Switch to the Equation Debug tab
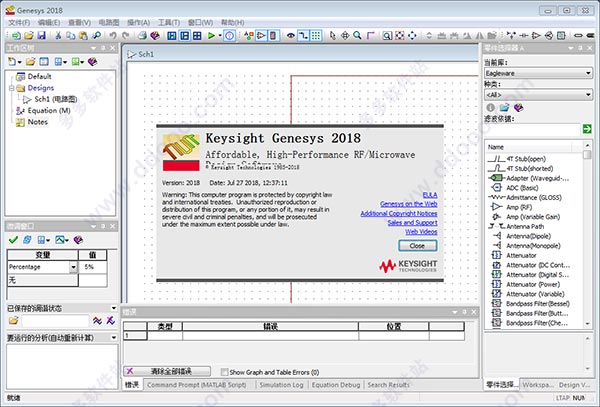 pyautogui.click(x=336, y=385)
